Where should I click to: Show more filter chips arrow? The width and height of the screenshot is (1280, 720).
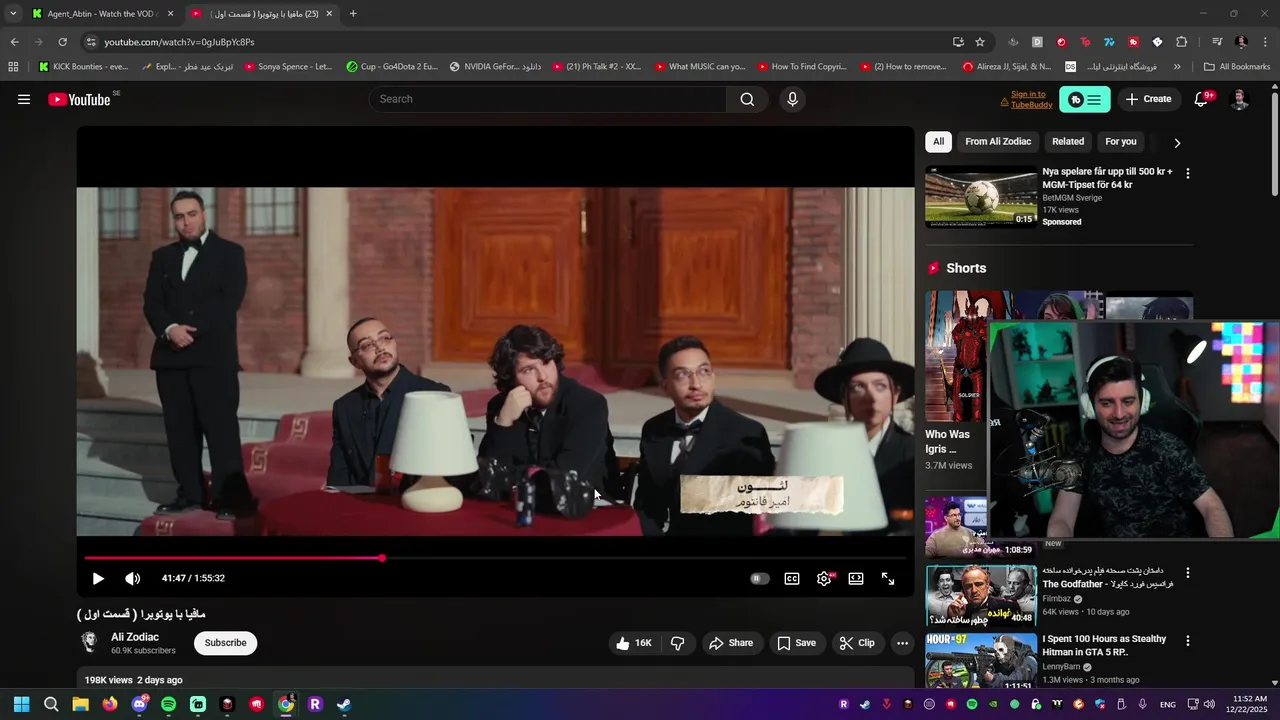pyautogui.click(x=1177, y=143)
